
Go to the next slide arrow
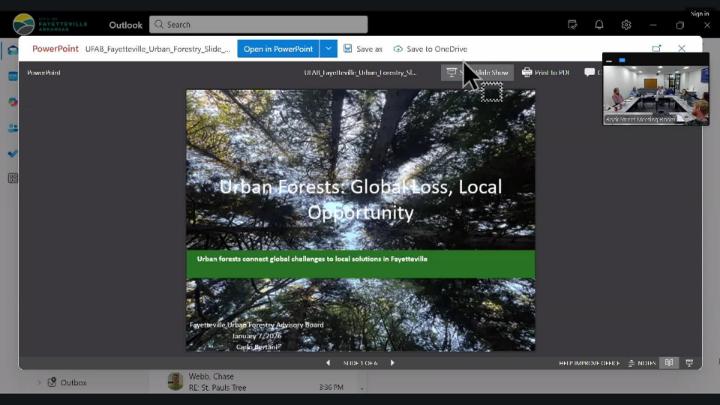pyautogui.click(x=392, y=363)
